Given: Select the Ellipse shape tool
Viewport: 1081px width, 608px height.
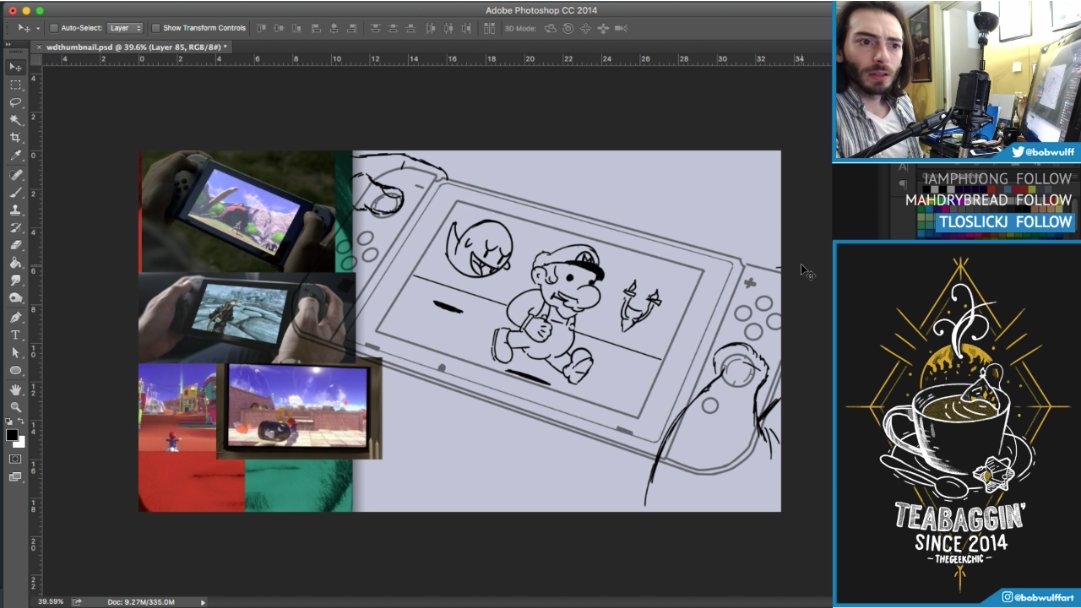Looking at the screenshot, I should [x=15, y=371].
